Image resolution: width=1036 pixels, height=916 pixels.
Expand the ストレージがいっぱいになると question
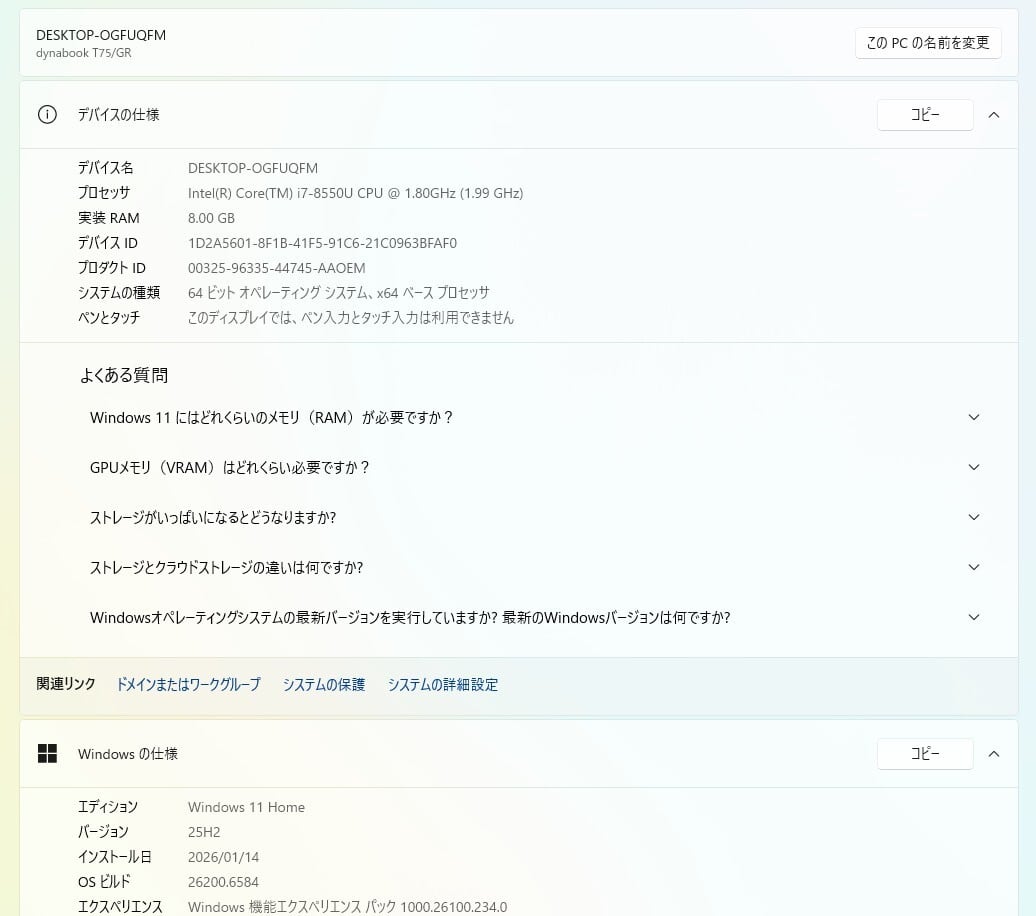tap(973, 518)
